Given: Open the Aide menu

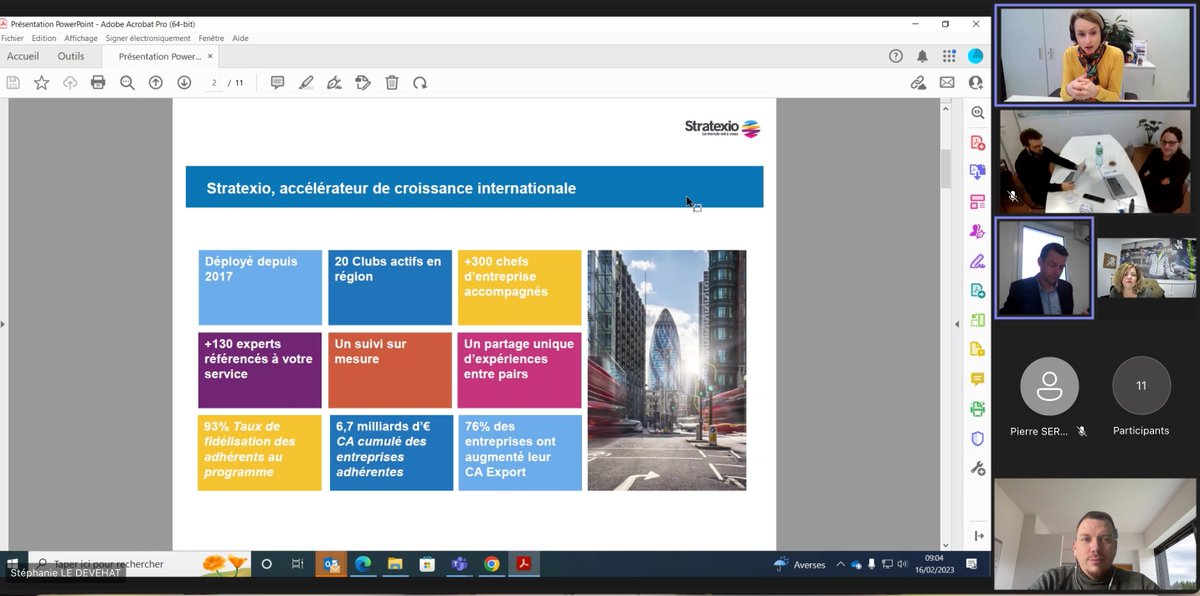Looking at the screenshot, I should pos(240,38).
